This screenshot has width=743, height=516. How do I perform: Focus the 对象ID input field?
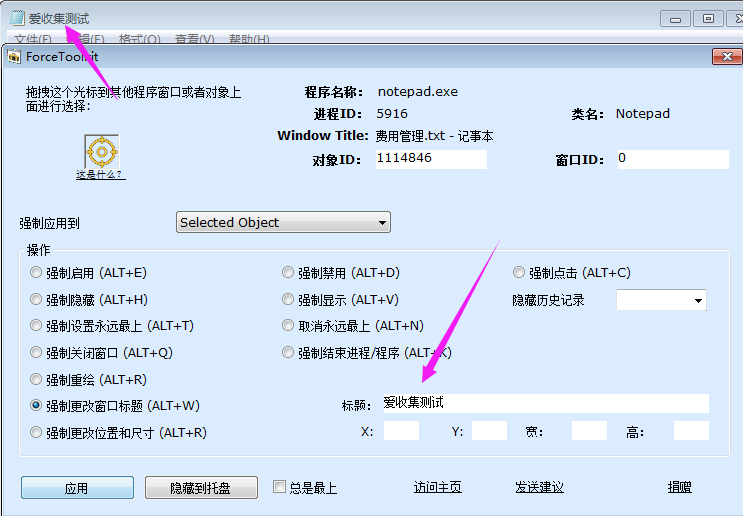(x=431, y=159)
